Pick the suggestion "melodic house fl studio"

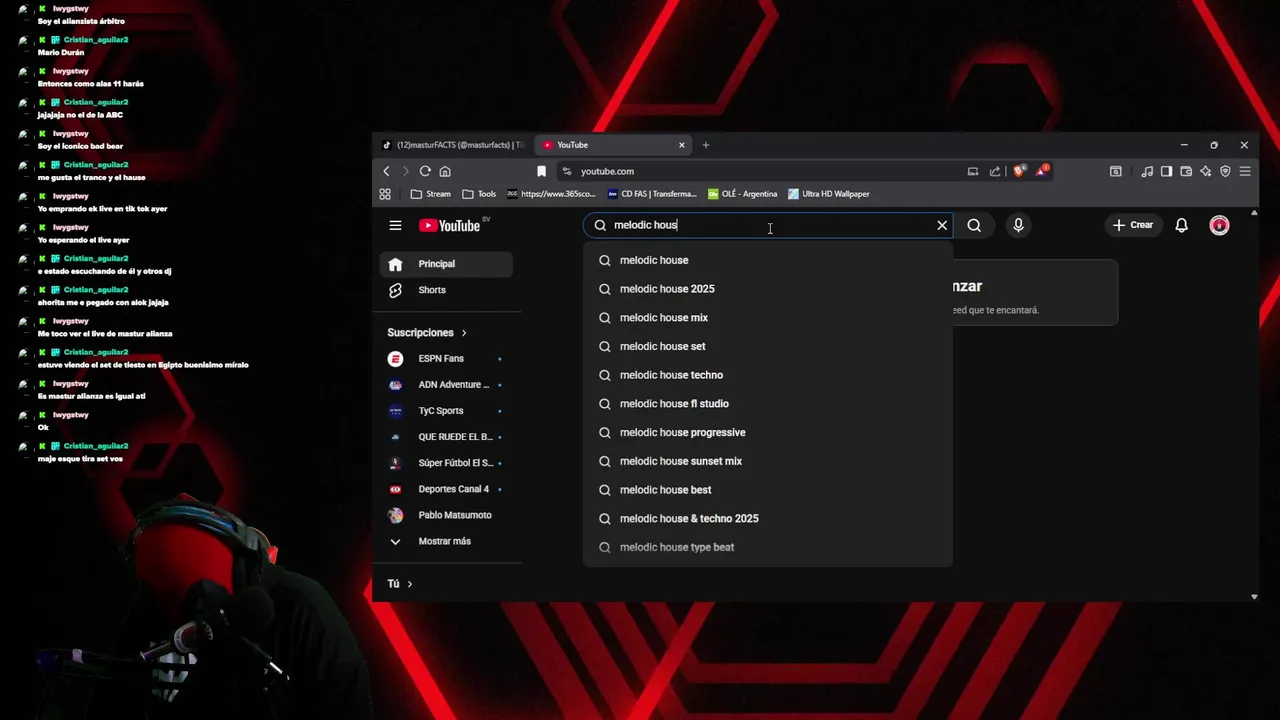pyautogui.click(x=767, y=404)
